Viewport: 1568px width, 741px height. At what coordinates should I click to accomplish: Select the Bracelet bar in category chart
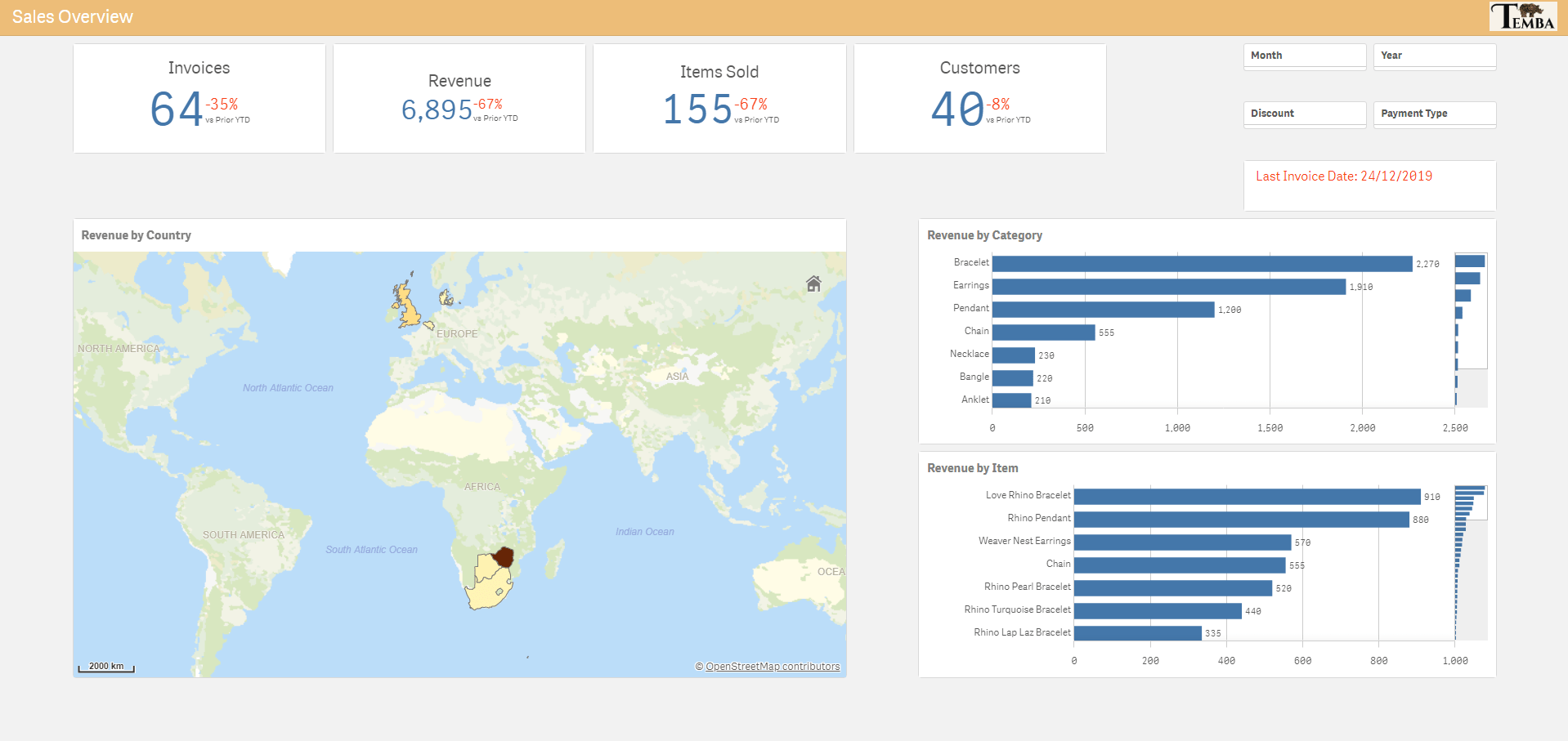(x=1202, y=264)
